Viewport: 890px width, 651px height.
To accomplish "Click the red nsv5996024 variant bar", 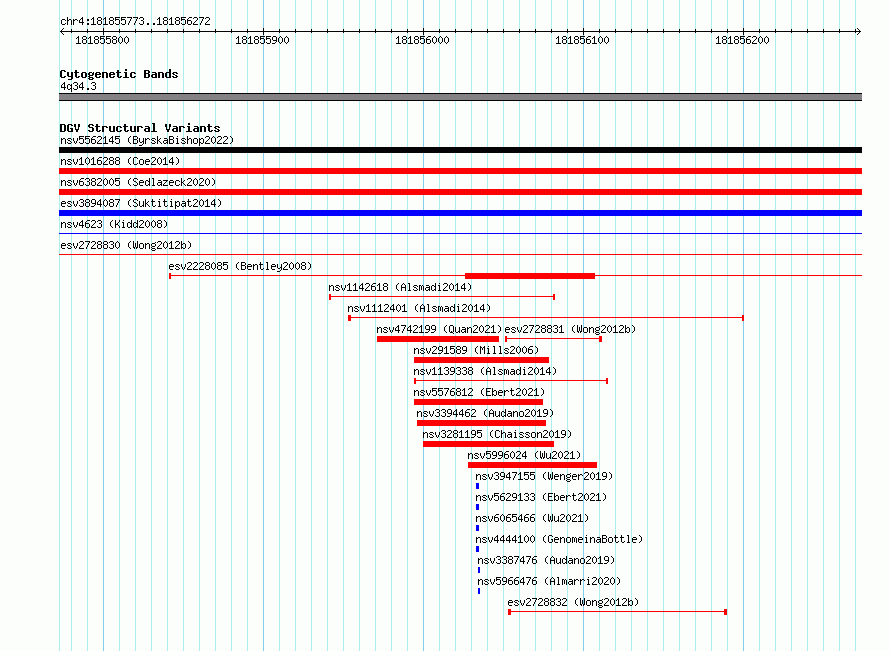I will point(532,465).
